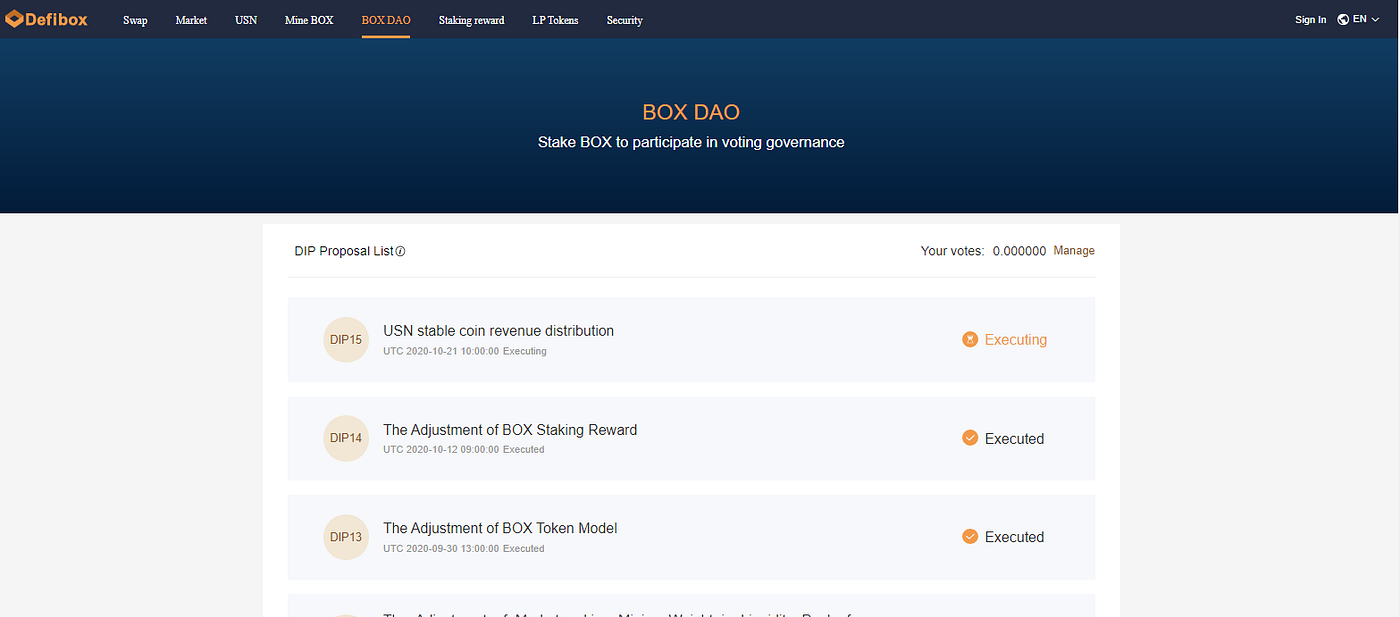1400x617 pixels.
Task: Click the orange Executing status label
Action: (x=1015, y=340)
